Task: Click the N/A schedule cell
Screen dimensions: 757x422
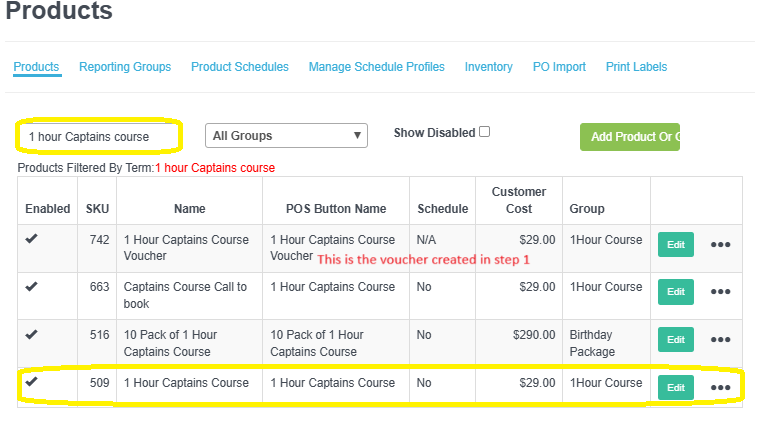Action: (426, 239)
